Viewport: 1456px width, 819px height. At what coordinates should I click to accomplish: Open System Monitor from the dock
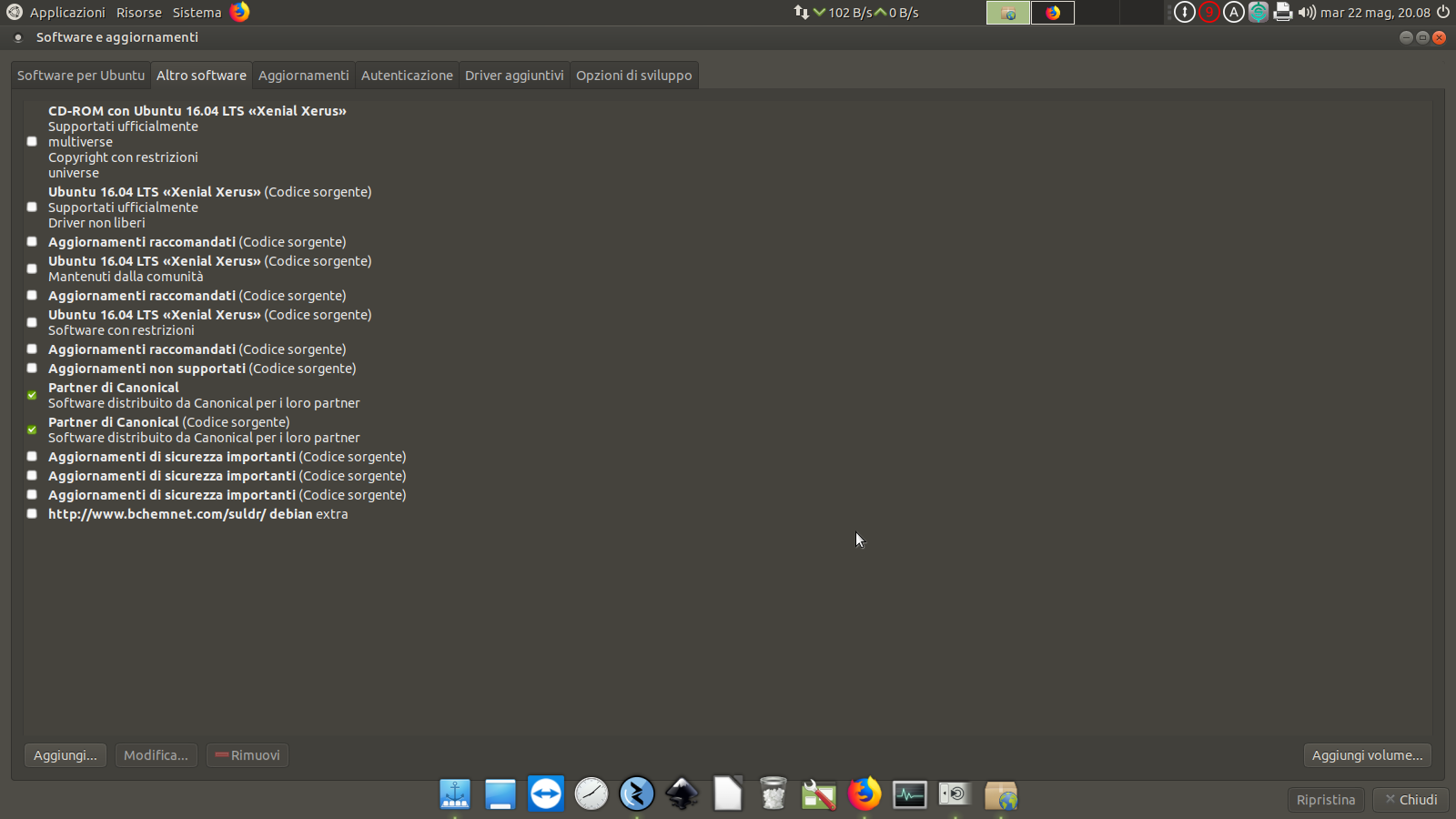[x=910, y=794]
